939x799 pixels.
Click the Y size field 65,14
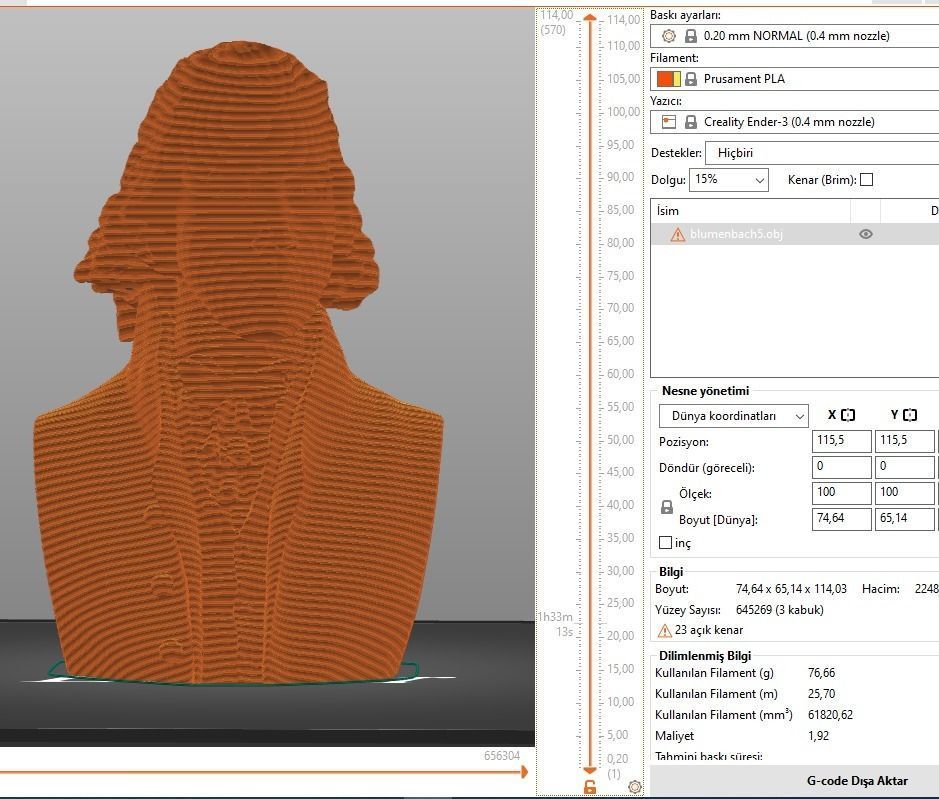pyautogui.click(x=904, y=519)
